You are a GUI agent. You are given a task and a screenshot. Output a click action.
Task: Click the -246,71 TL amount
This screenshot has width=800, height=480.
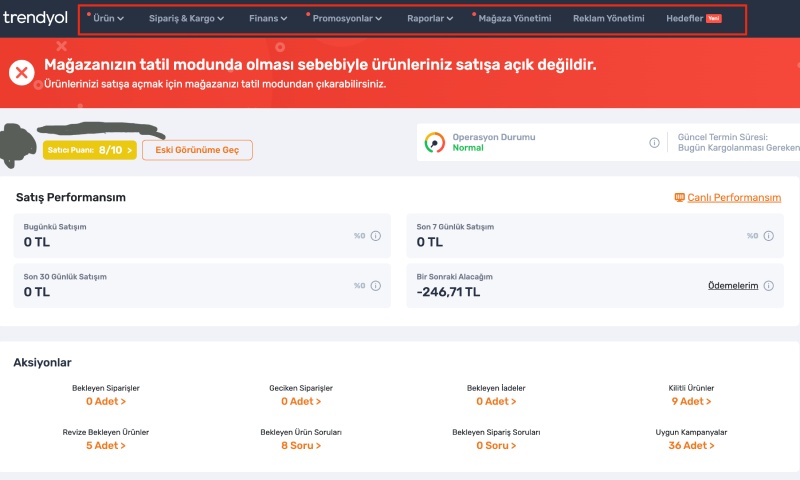point(448,292)
